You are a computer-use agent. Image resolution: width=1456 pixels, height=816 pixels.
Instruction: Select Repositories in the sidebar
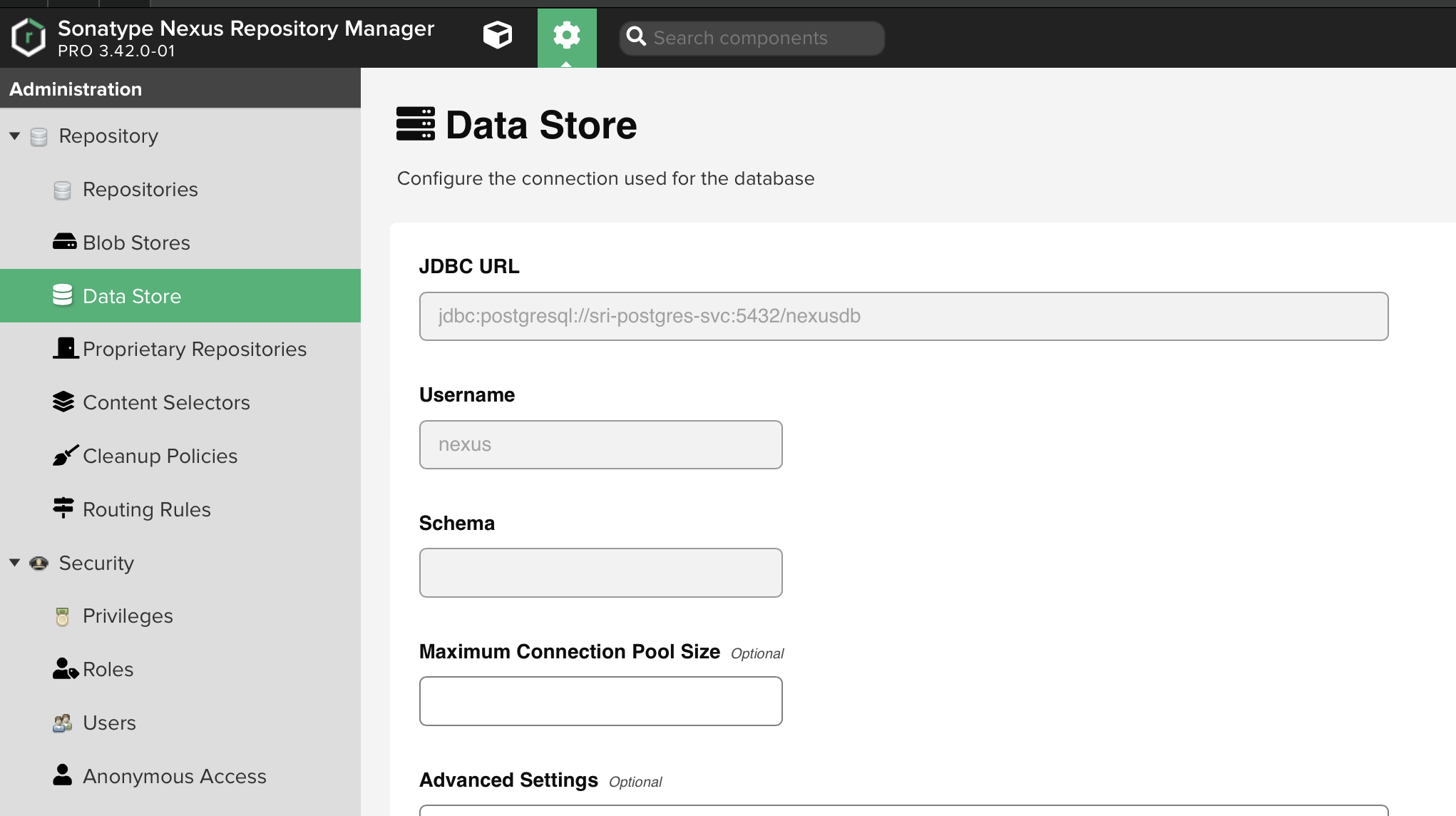click(x=140, y=189)
